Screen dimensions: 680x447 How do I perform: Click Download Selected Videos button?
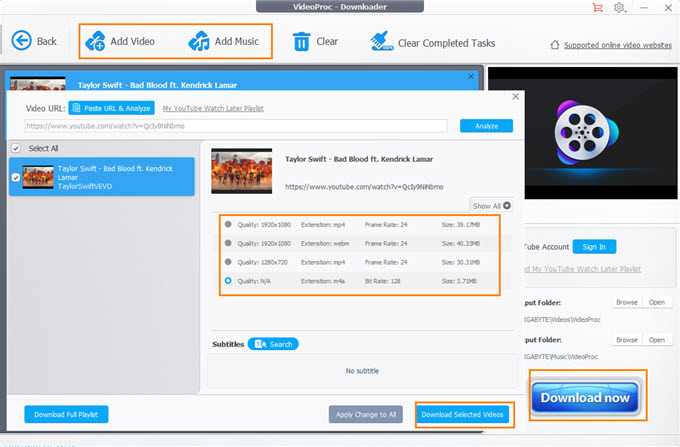(x=462, y=414)
